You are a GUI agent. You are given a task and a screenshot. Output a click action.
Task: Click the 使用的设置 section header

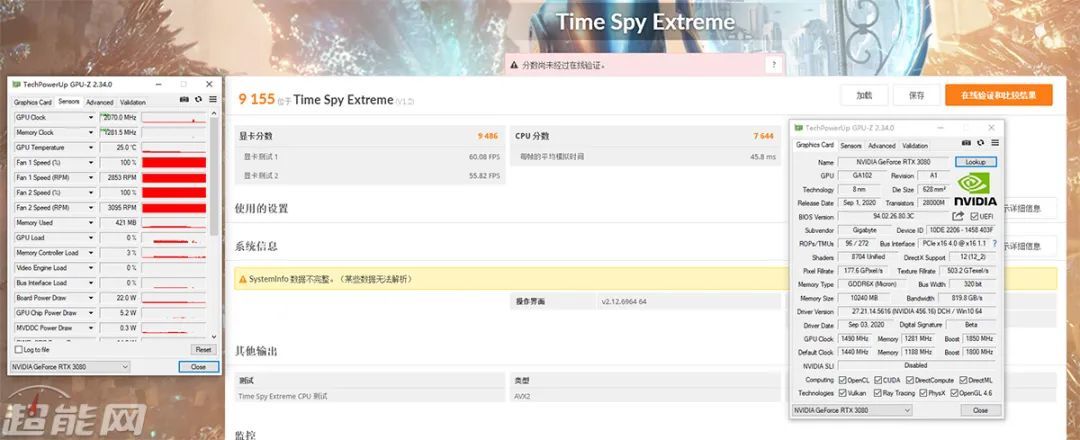(262, 208)
